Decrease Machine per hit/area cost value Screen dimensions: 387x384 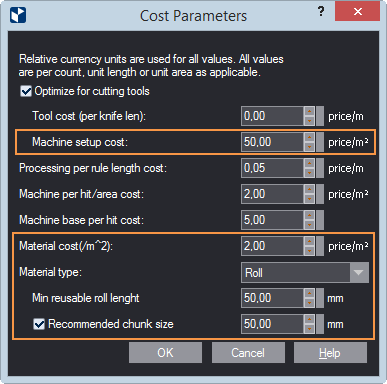pyautogui.click(x=310, y=199)
